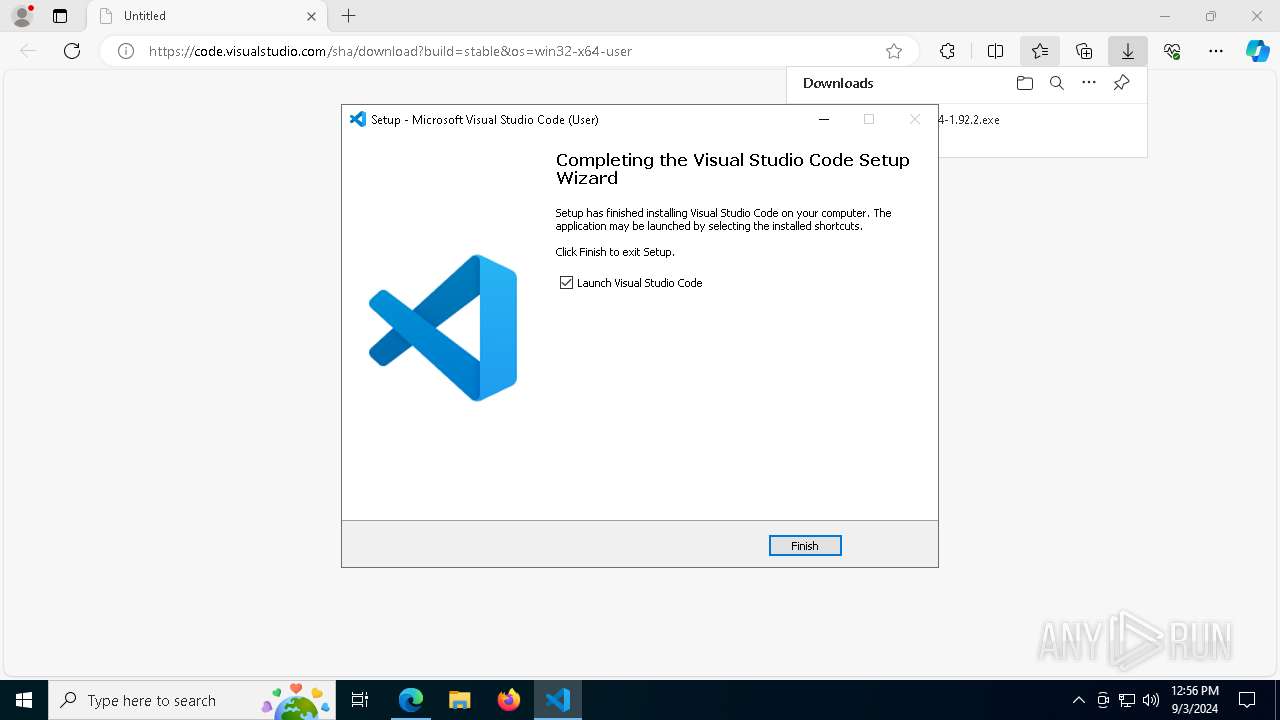Open Microsoft Edge from taskbar
The width and height of the screenshot is (1280, 720).
point(411,700)
